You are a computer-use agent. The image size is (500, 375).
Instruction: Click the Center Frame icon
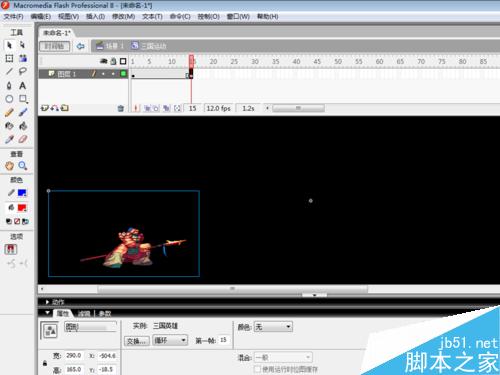pos(136,108)
